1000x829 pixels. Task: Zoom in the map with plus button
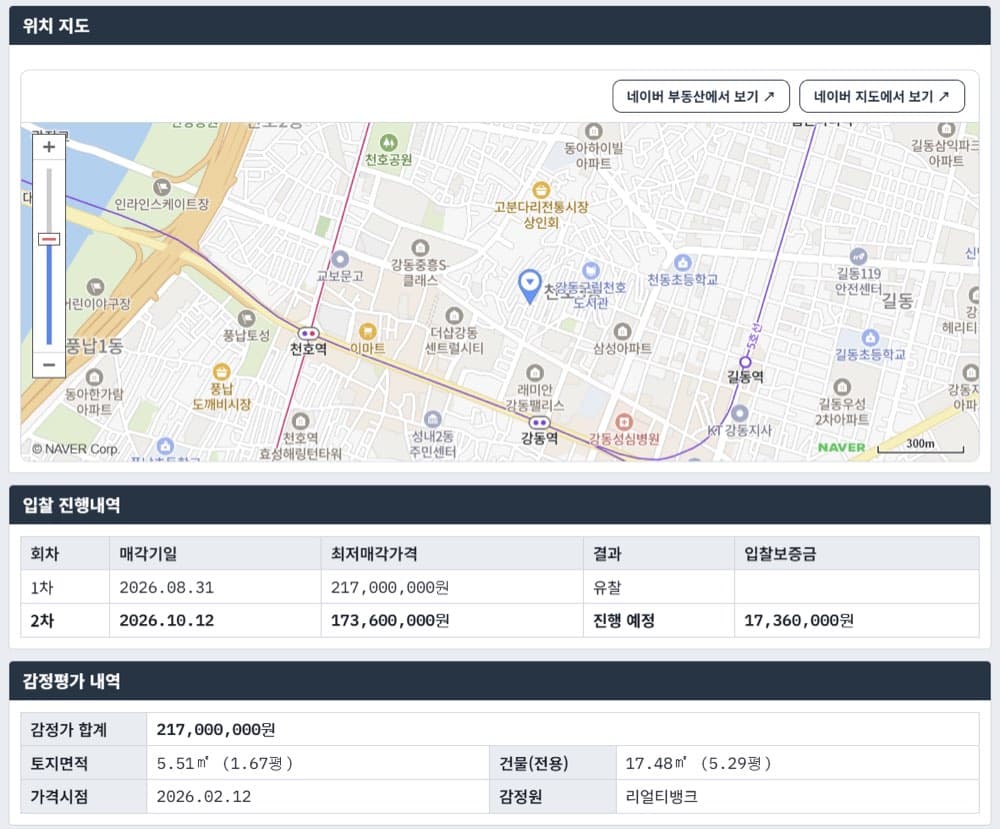click(x=48, y=147)
